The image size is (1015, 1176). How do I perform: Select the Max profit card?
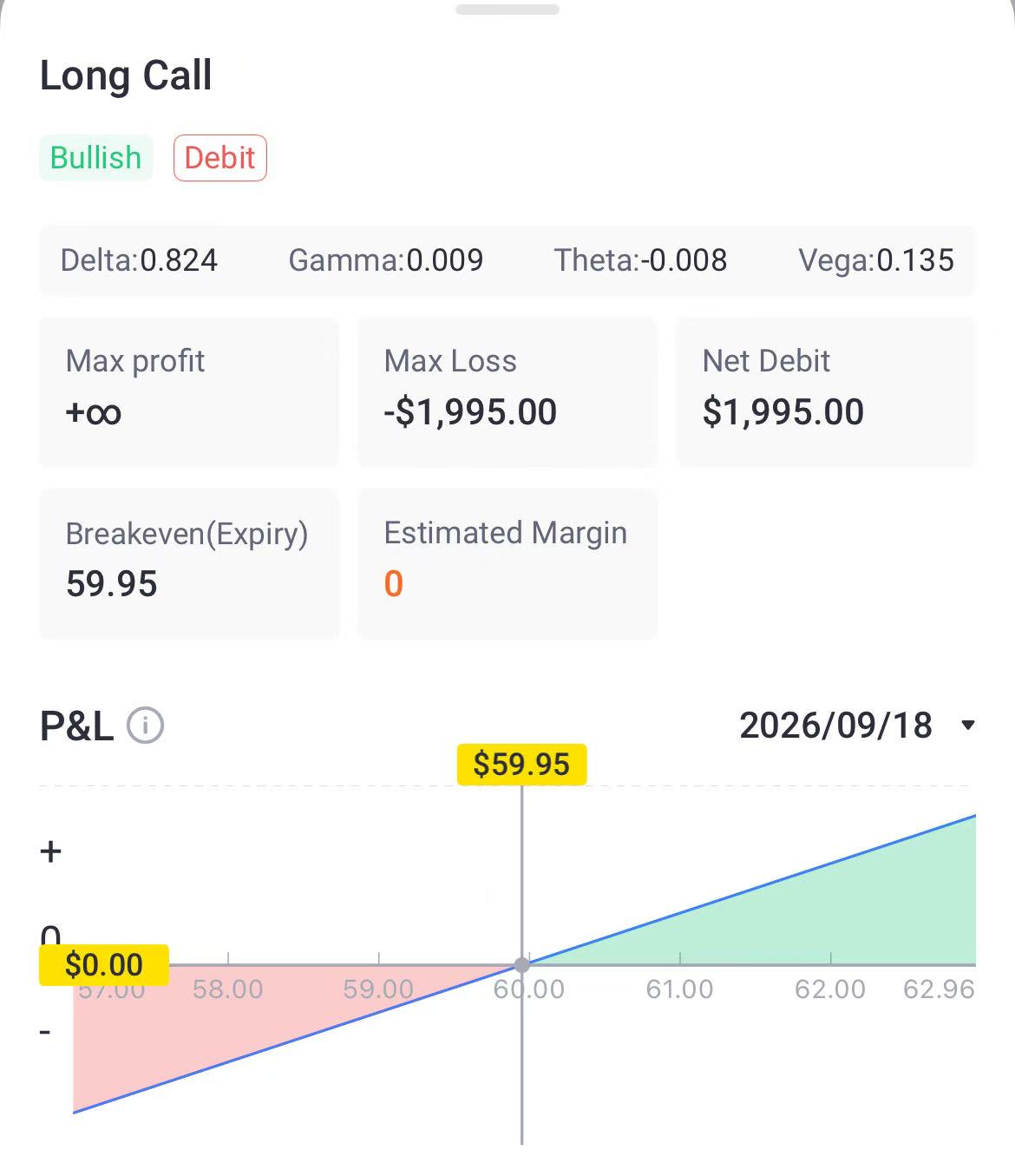188,391
